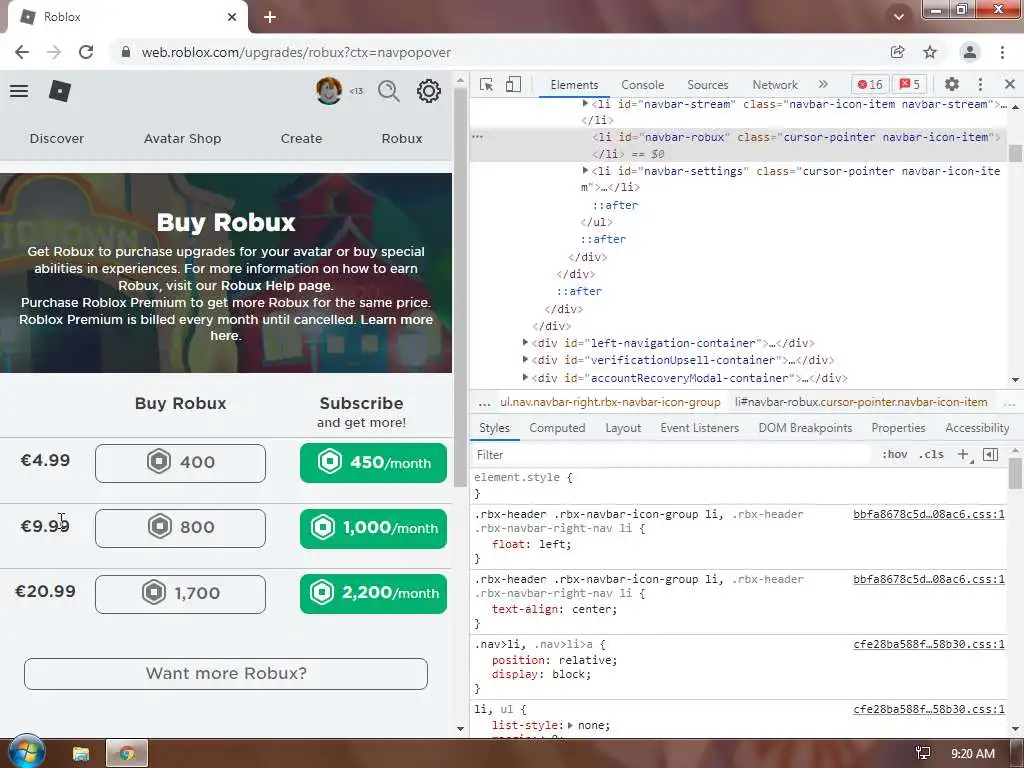Toggle the computed styles sidebar icon

click(990, 455)
